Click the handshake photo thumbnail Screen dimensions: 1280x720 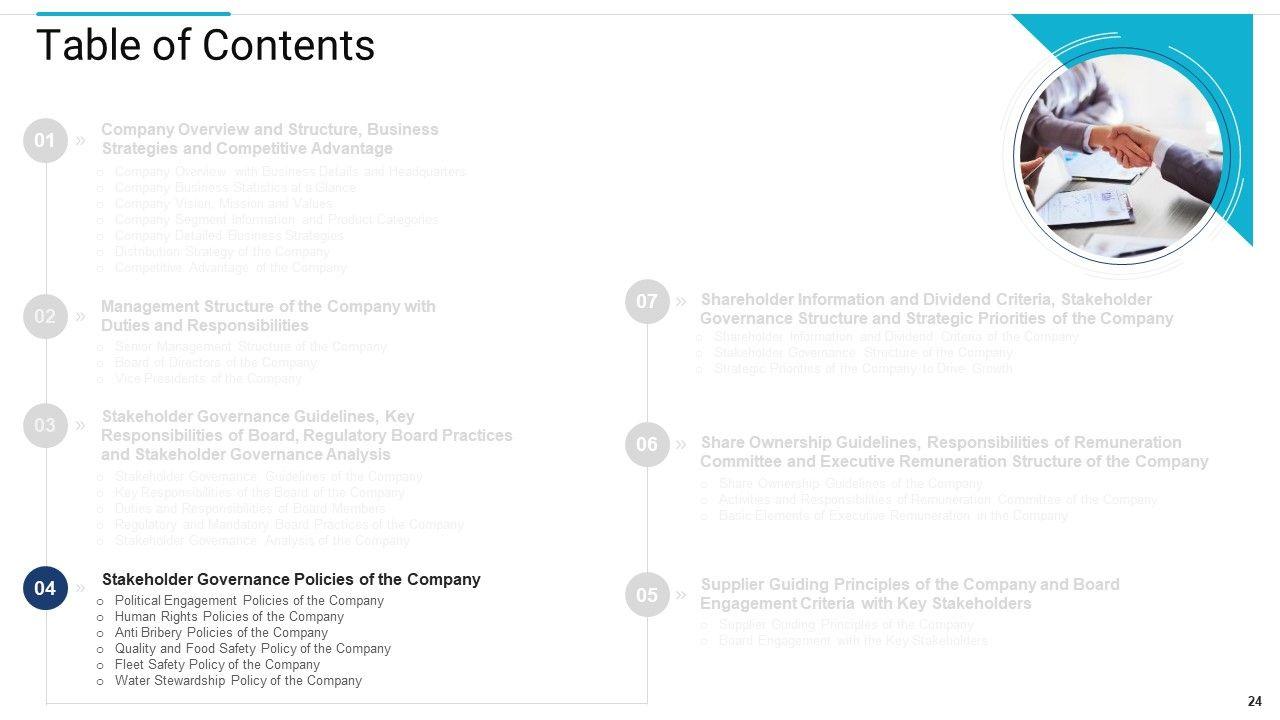click(1119, 156)
